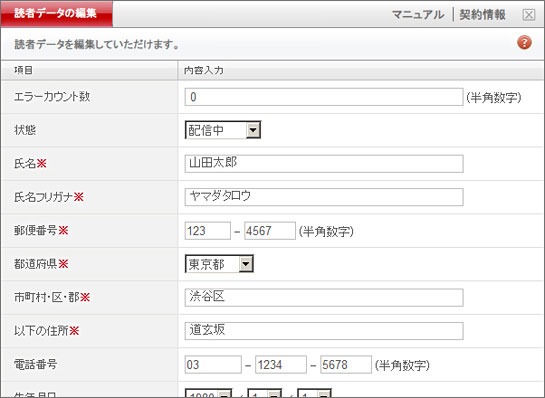Open the マニュアル link
The width and height of the screenshot is (545, 398).
[418, 15]
